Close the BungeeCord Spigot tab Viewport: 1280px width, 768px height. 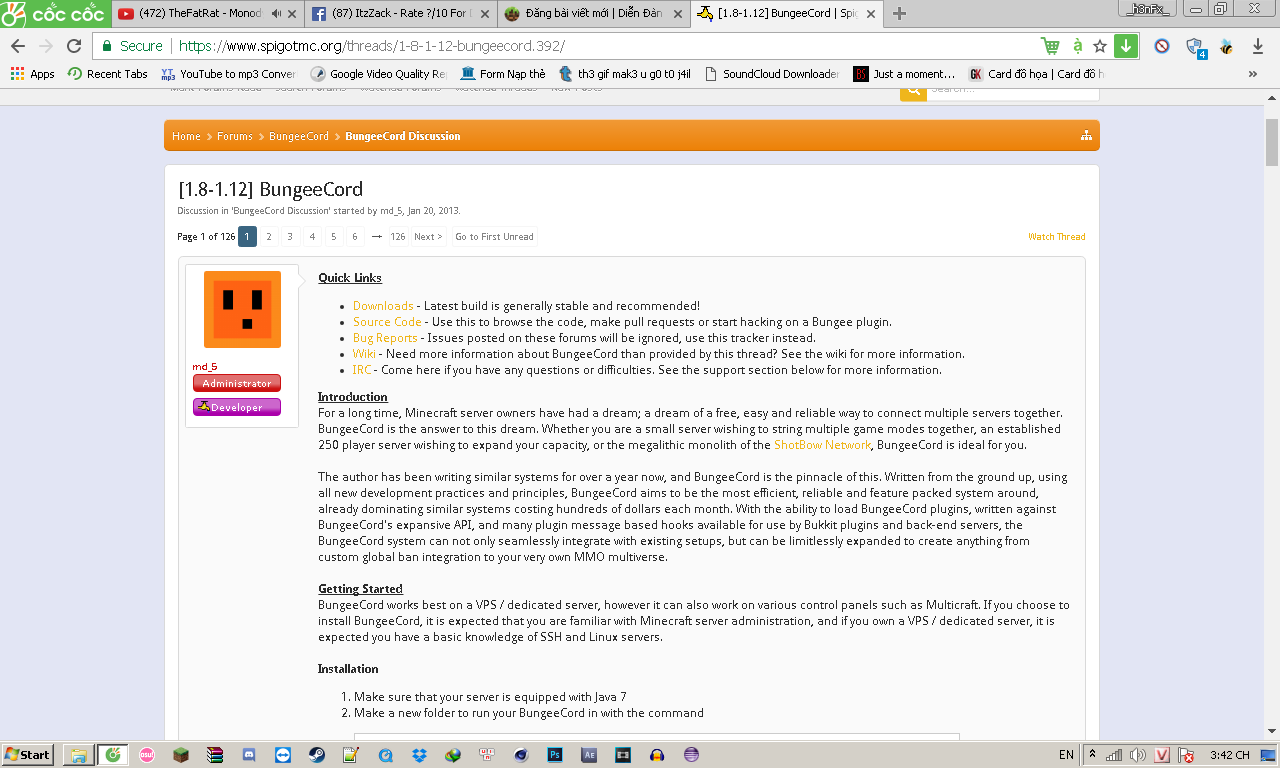tap(871, 14)
